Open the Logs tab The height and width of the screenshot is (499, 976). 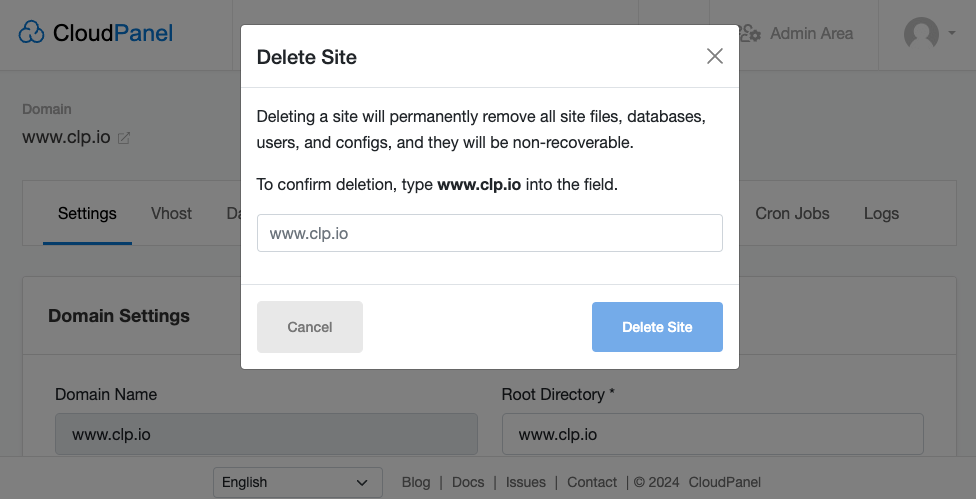(x=881, y=213)
